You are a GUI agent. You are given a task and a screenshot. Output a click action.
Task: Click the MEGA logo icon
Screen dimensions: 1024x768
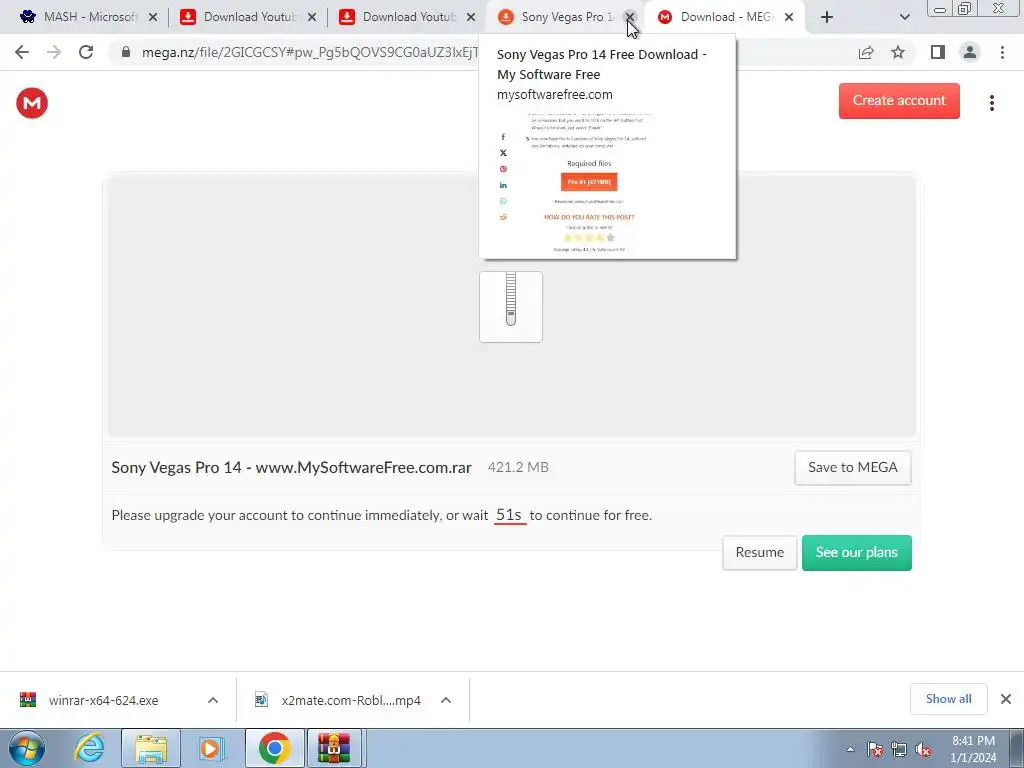coord(32,103)
